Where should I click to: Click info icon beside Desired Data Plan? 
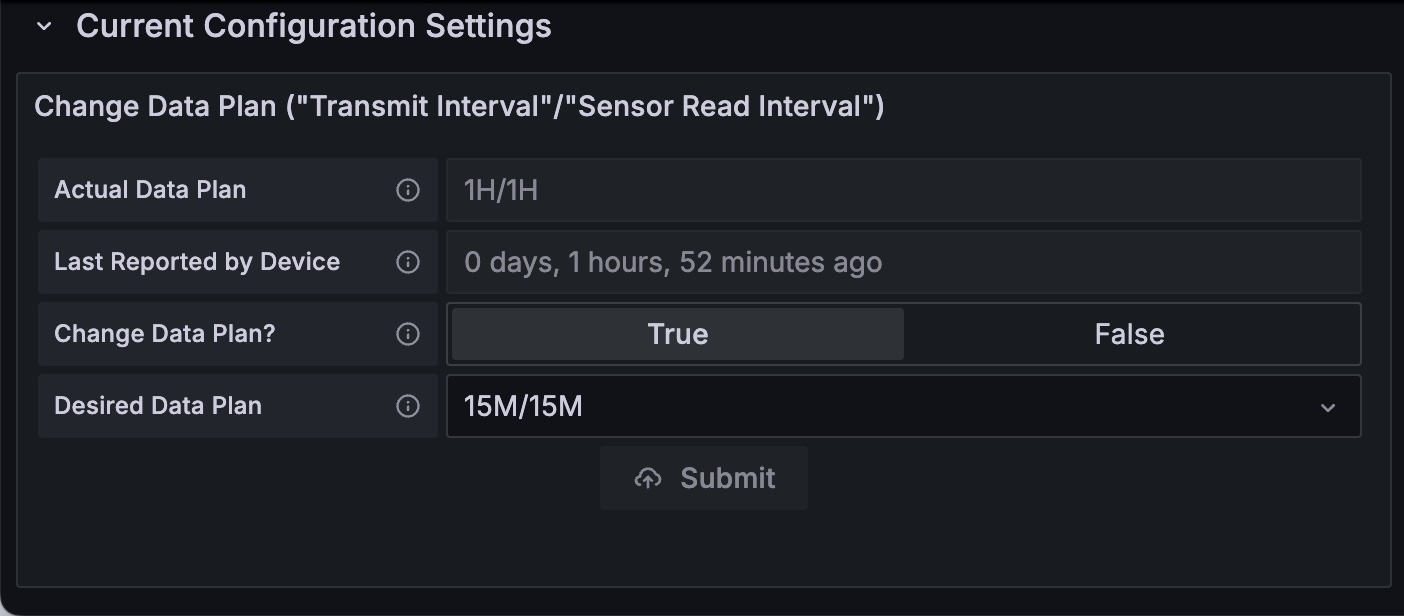tap(408, 406)
